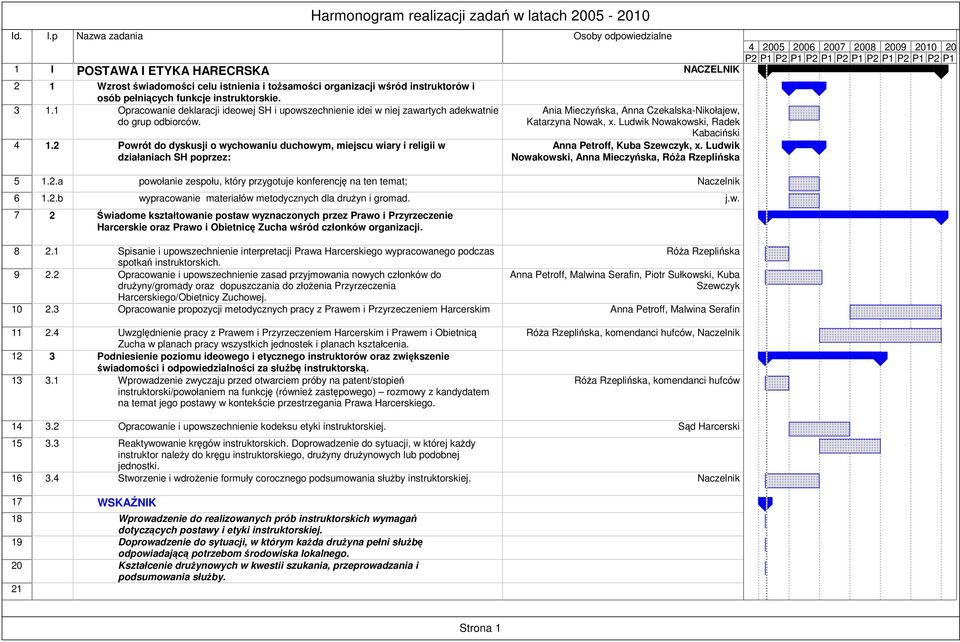Image resolution: width=960 pixels, height=642 pixels.
Task: Click the title 'Harmonogram realizacji zadań w latach 2005 - 2010'
Action: point(480,15)
